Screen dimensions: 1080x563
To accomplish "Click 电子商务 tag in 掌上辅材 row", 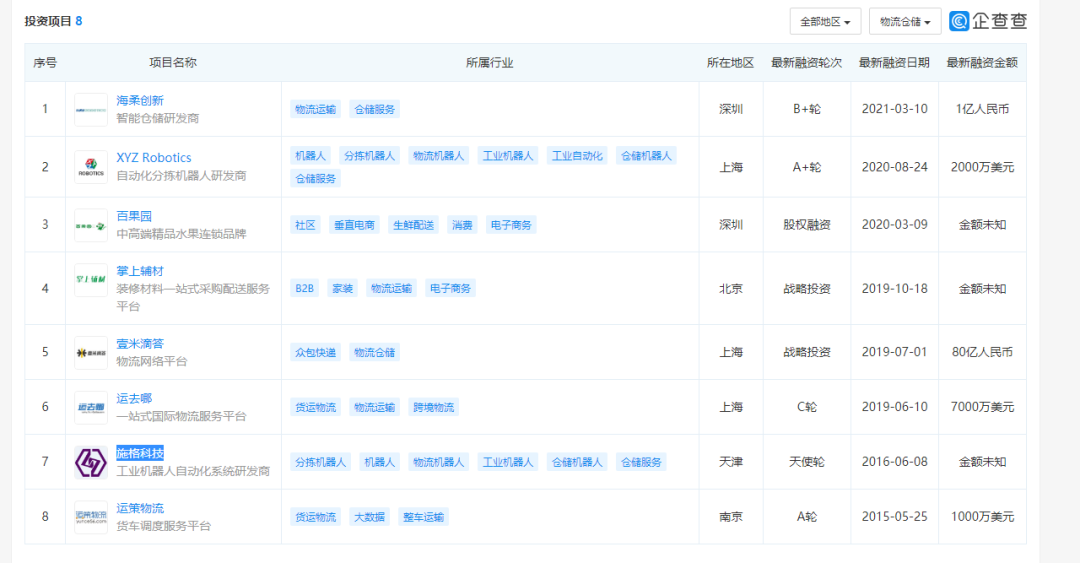I will click(450, 288).
